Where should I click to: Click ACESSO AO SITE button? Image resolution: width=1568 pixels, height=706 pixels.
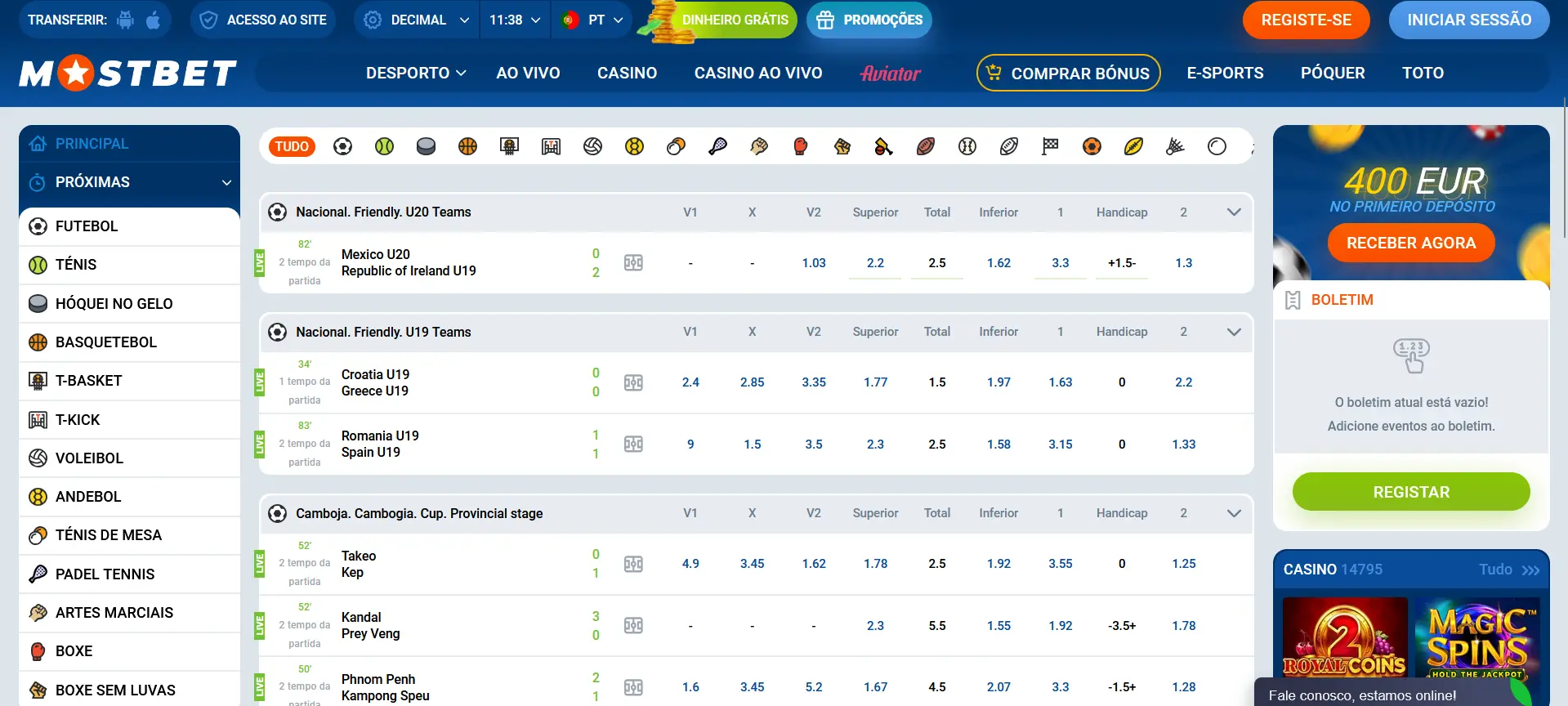pyautogui.click(x=264, y=20)
